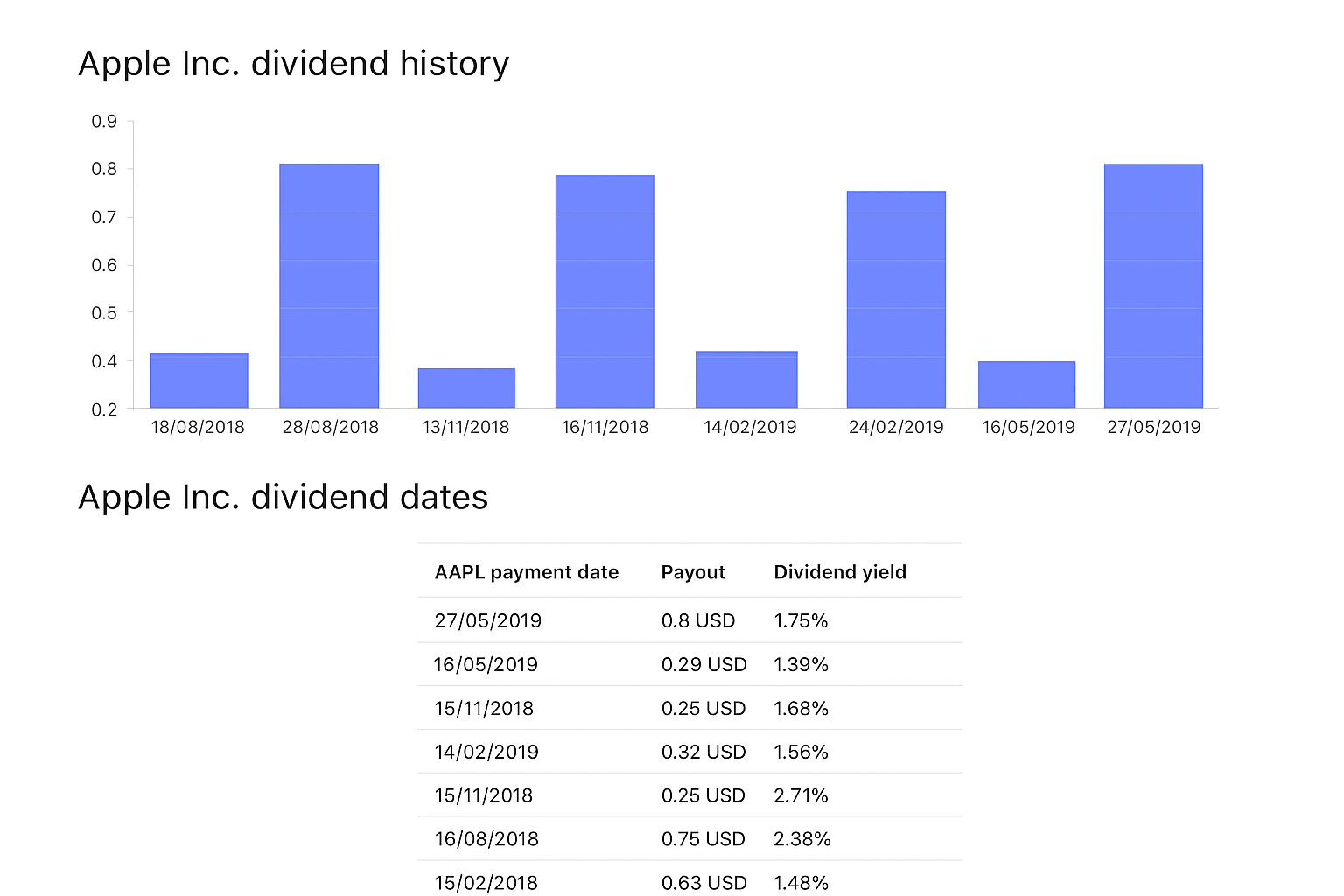
Task: Click the "Apple Inc. dividend dates" heading
Action: point(283,497)
